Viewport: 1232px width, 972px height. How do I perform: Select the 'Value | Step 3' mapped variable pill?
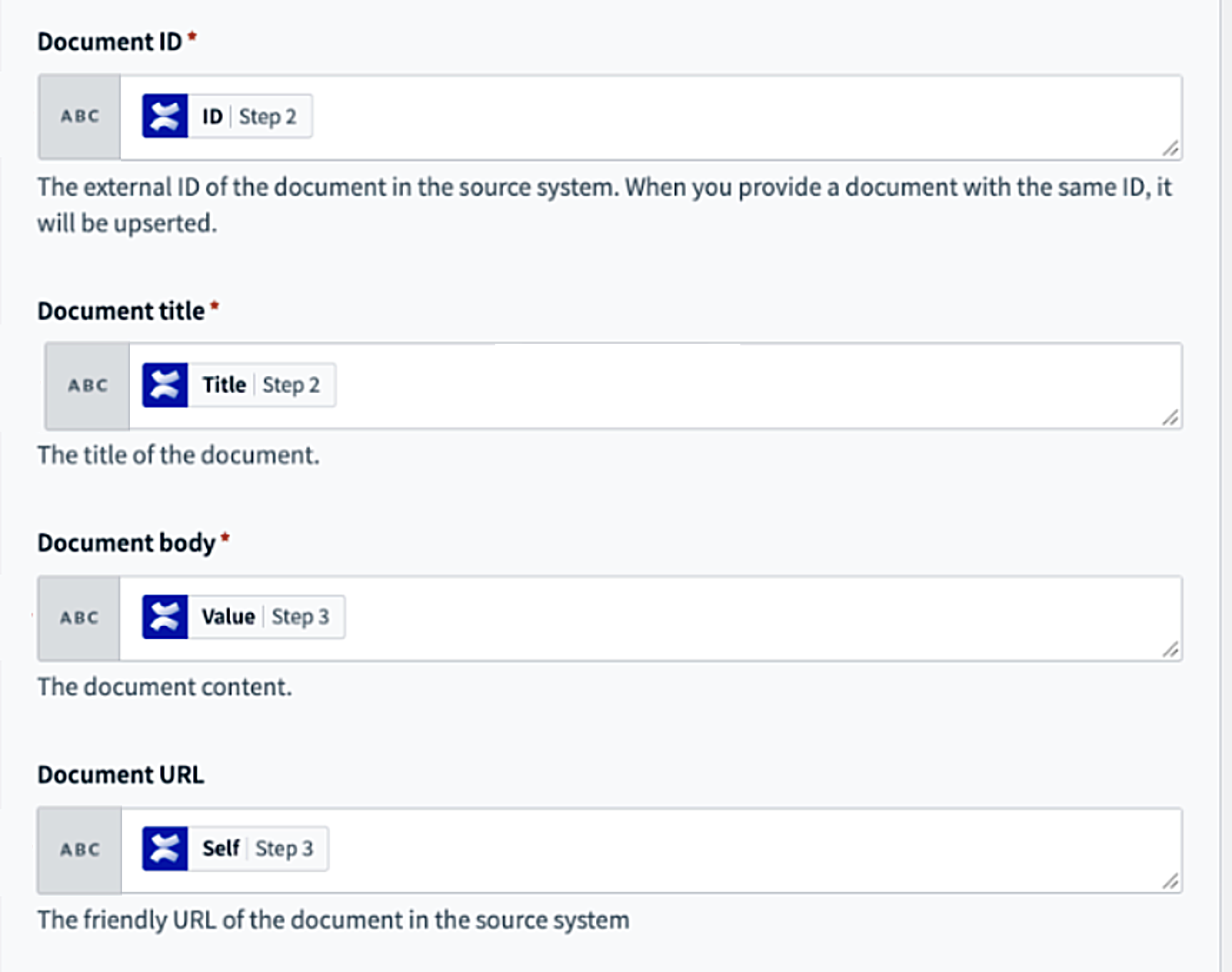[242, 616]
